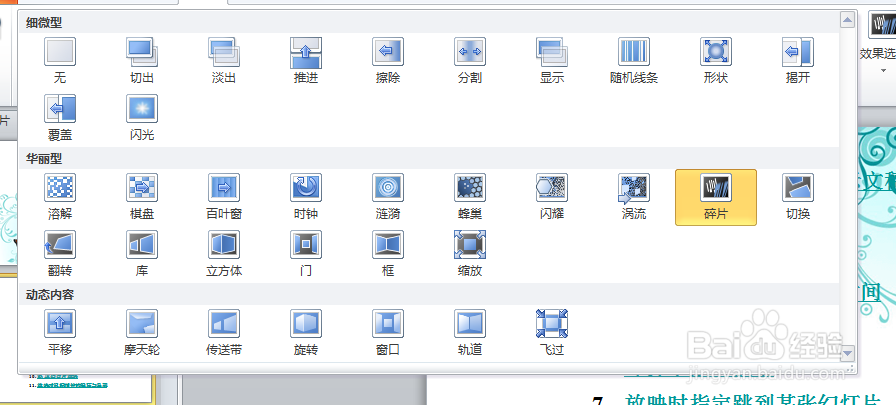Choose the 翻转 flip transition

tap(59, 254)
